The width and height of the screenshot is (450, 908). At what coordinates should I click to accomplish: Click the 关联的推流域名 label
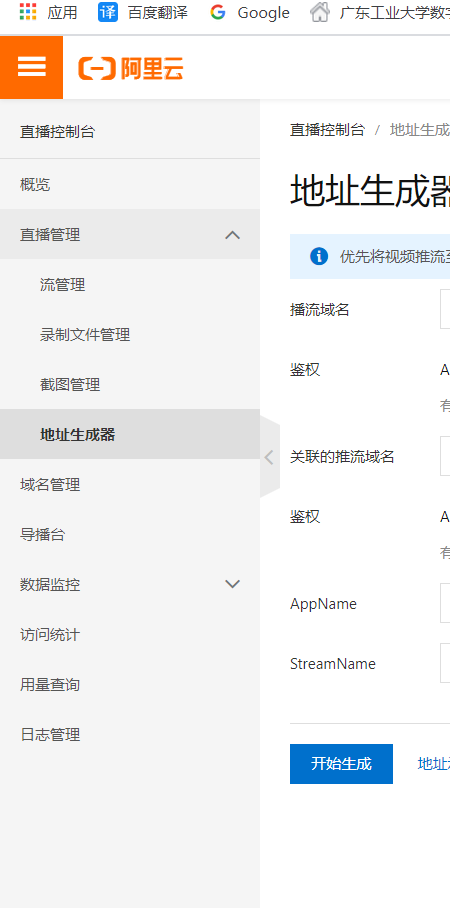coord(342,457)
